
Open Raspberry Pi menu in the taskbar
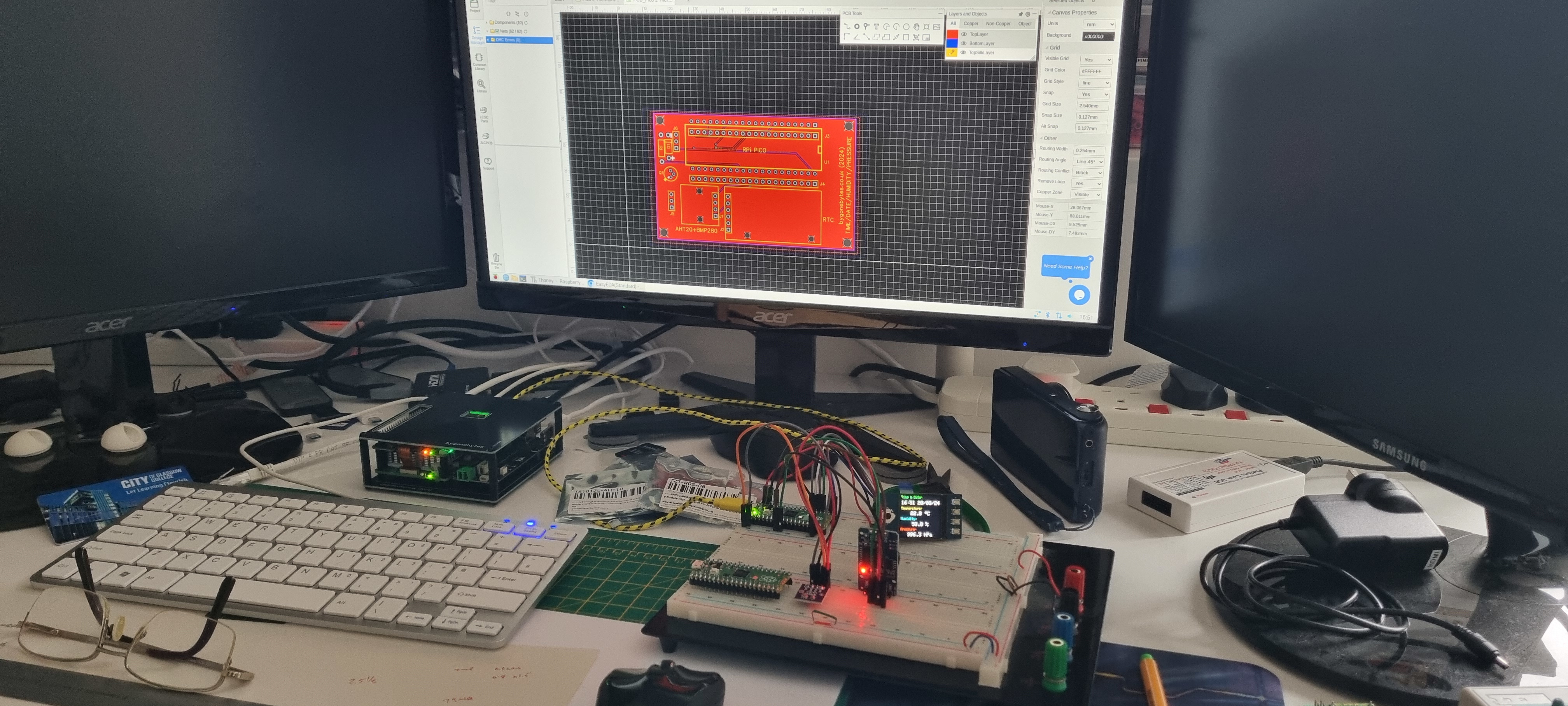pyautogui.click(x=495, y=277)
